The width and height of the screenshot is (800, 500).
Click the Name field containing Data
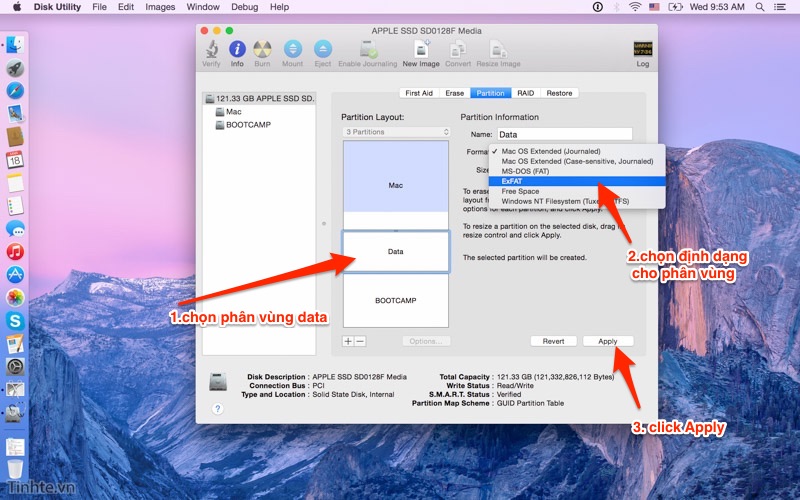pos(565,134)
